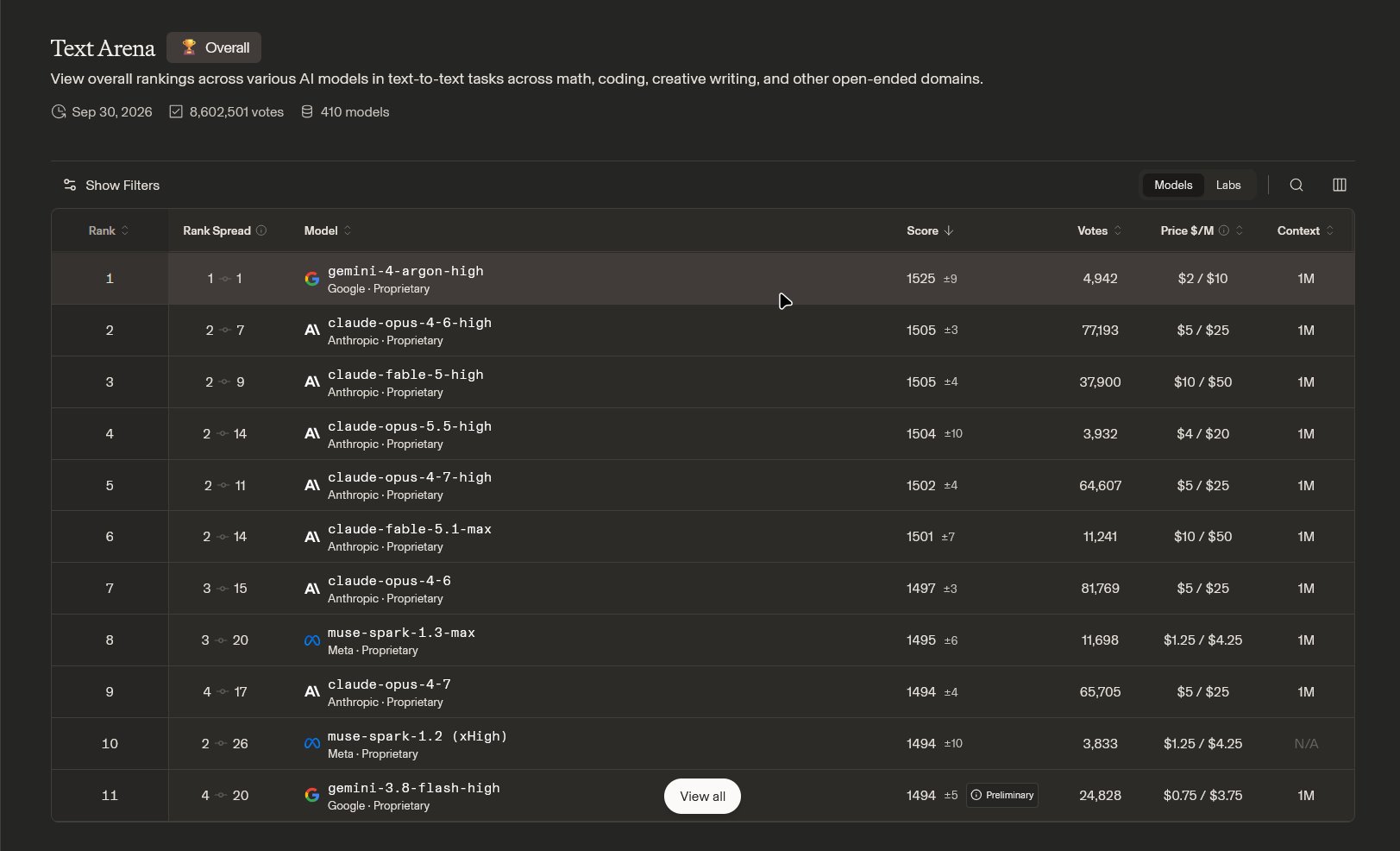Show Filters sliders icon
This screenshot has height=851, width=1400.
(x=70, y=185)
